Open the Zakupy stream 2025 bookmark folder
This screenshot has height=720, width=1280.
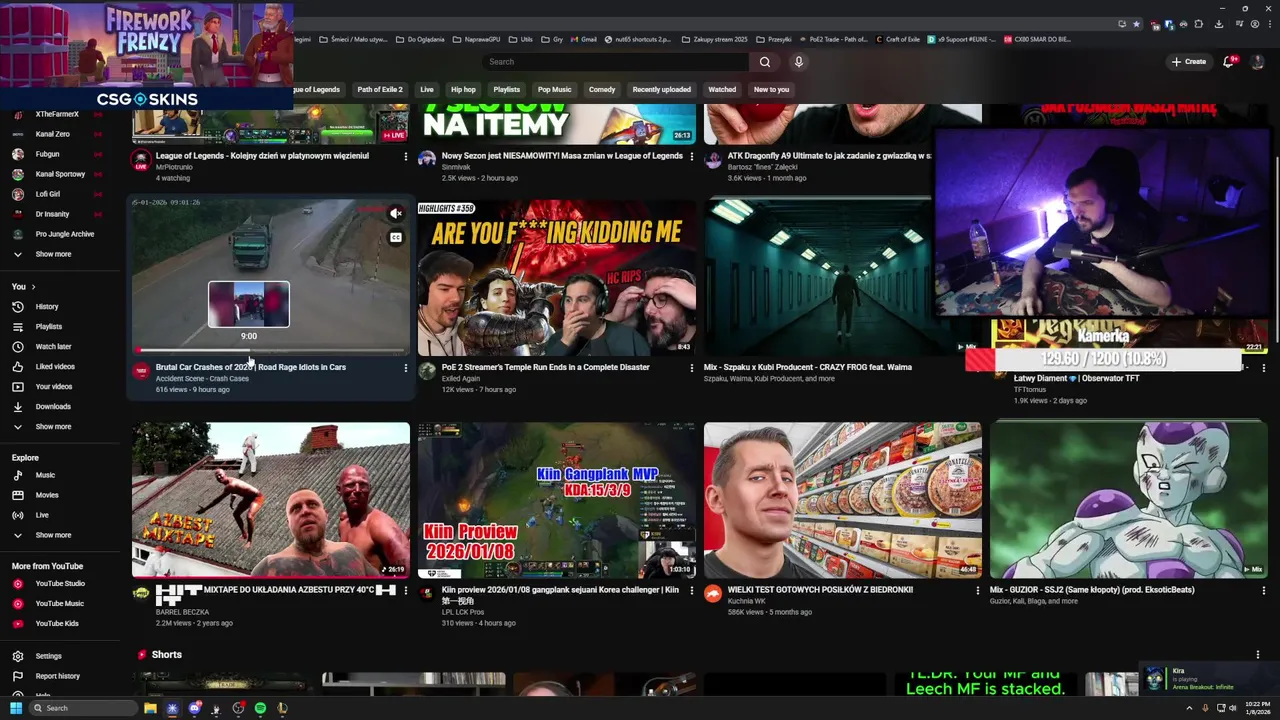click(714, 39)
